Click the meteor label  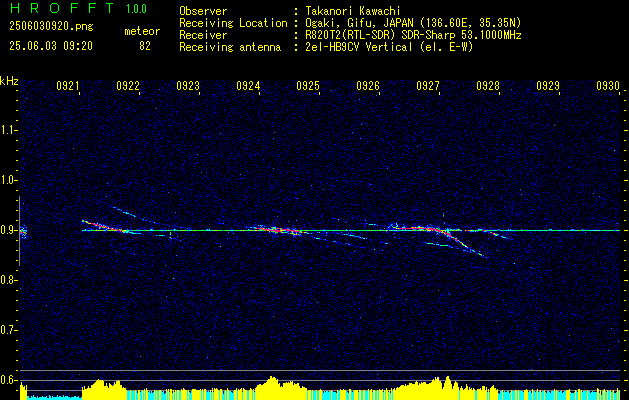coord(142,31)
